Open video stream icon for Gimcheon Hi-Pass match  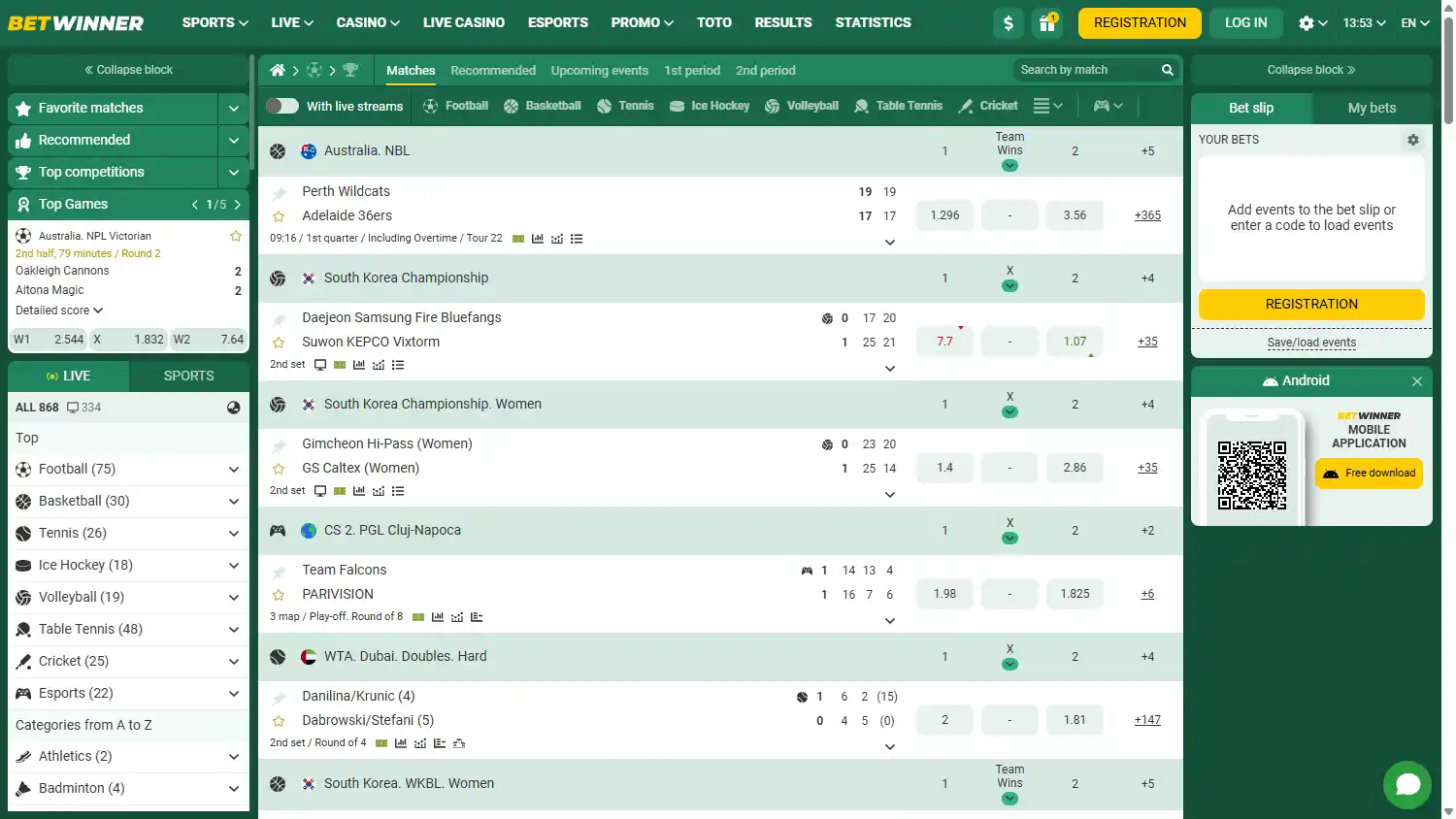click(320, 491)
